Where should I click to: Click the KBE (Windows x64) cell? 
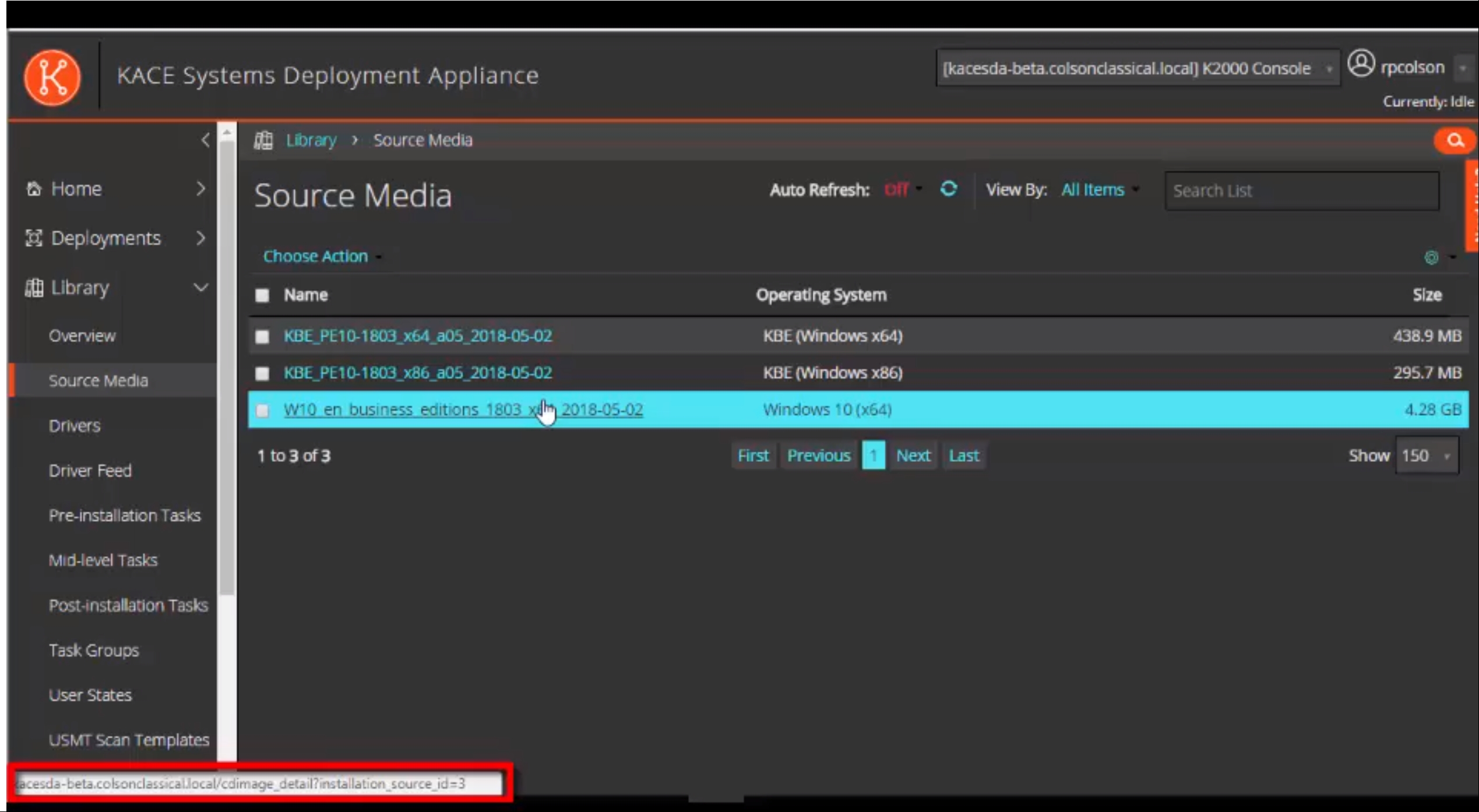coord(833,336)
